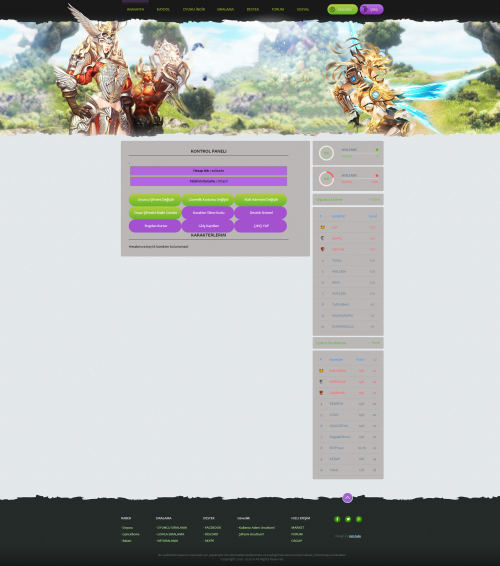Open Kullanıcı Adımı Unuttum footer link

pyautogui.click(x=256, y=528)
